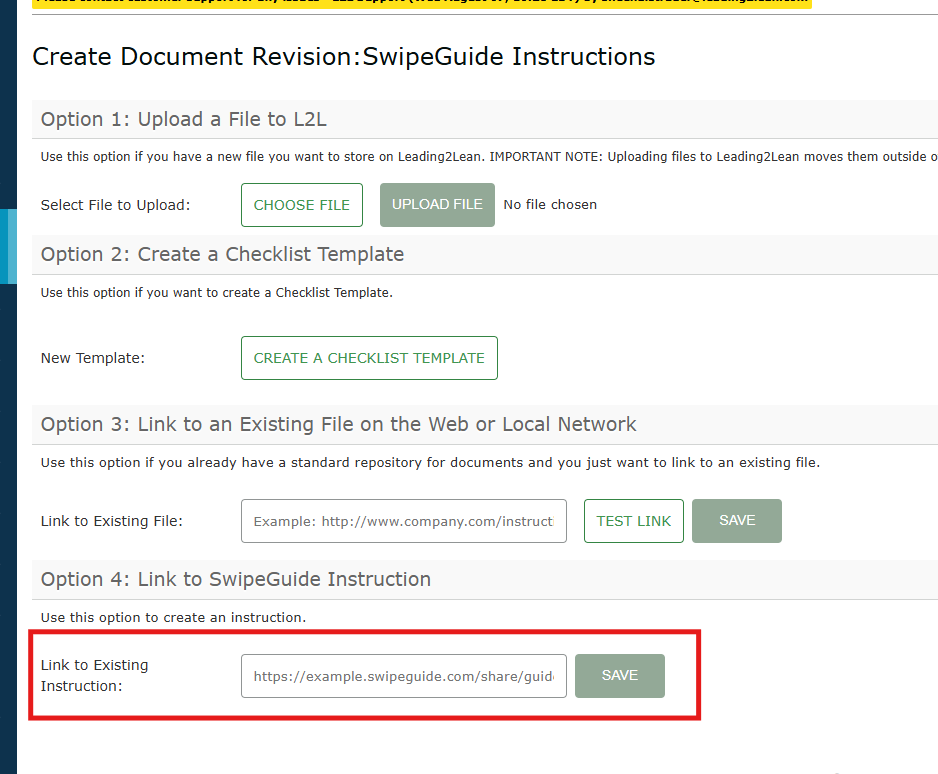Select the 'Select File to Upload:' label
Screen dimensions: 938x774
[115, 205]
